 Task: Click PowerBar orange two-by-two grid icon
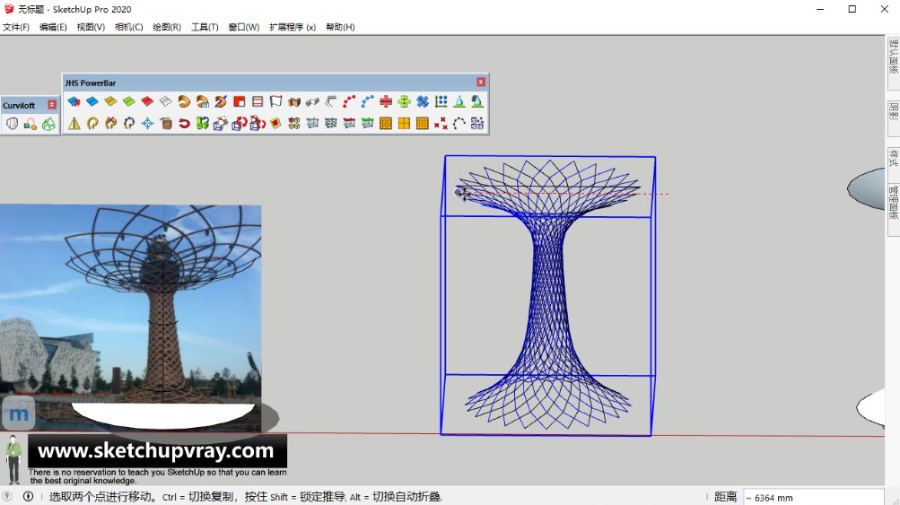click(x=404, y=123)
